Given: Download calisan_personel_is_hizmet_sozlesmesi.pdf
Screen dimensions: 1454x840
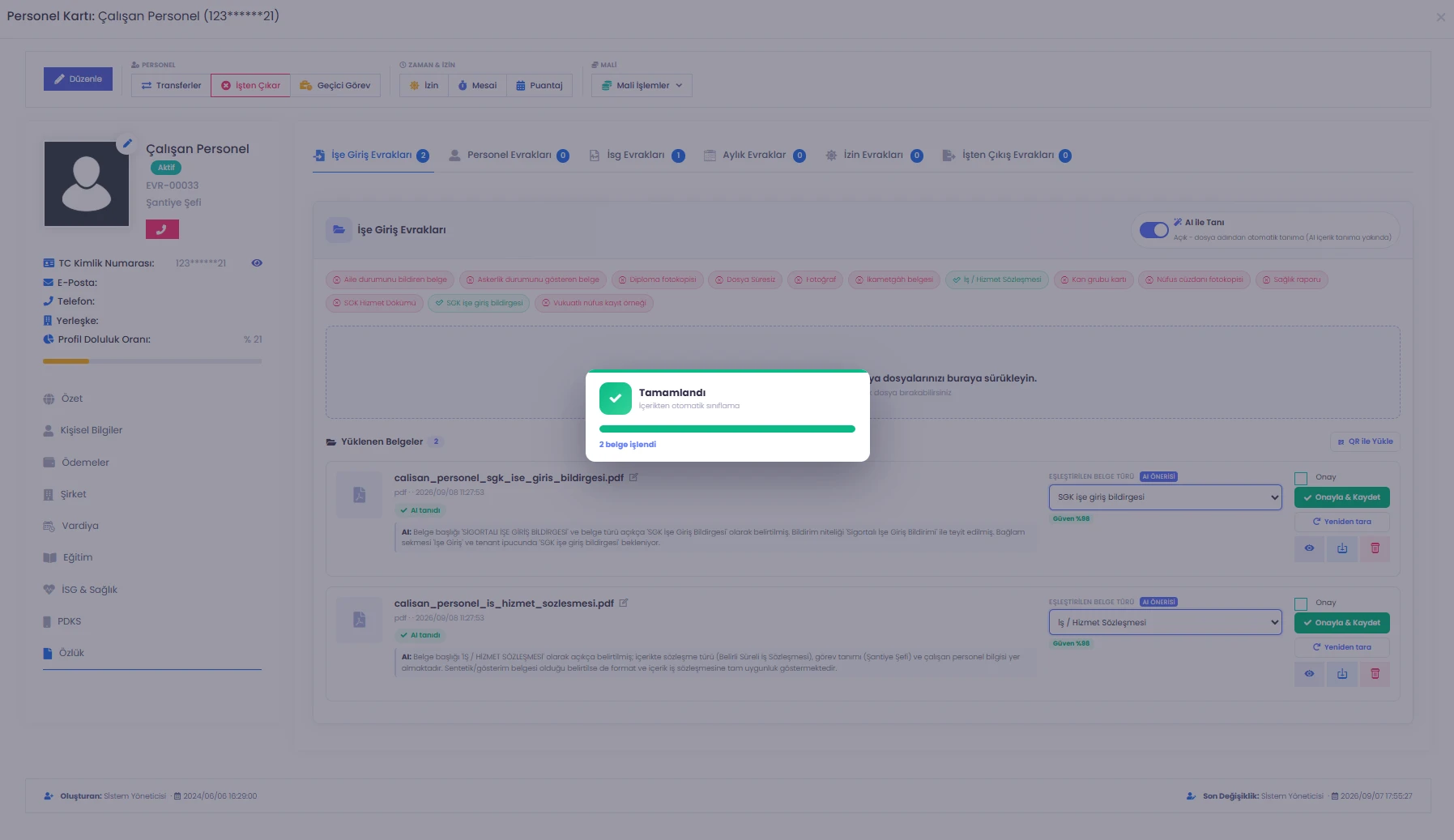Looking at the screenshot, I should pyautogui.click(x=1342, y=674).
